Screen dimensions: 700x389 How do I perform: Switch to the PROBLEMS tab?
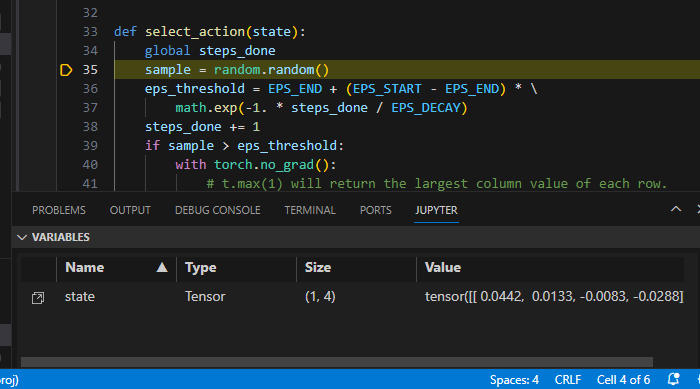[58, 210]
